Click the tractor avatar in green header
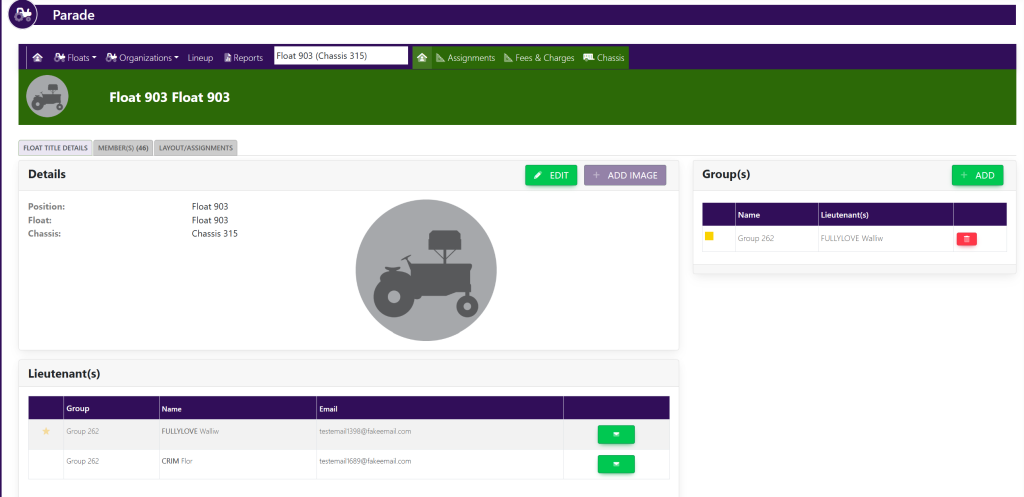 (47, 97)
